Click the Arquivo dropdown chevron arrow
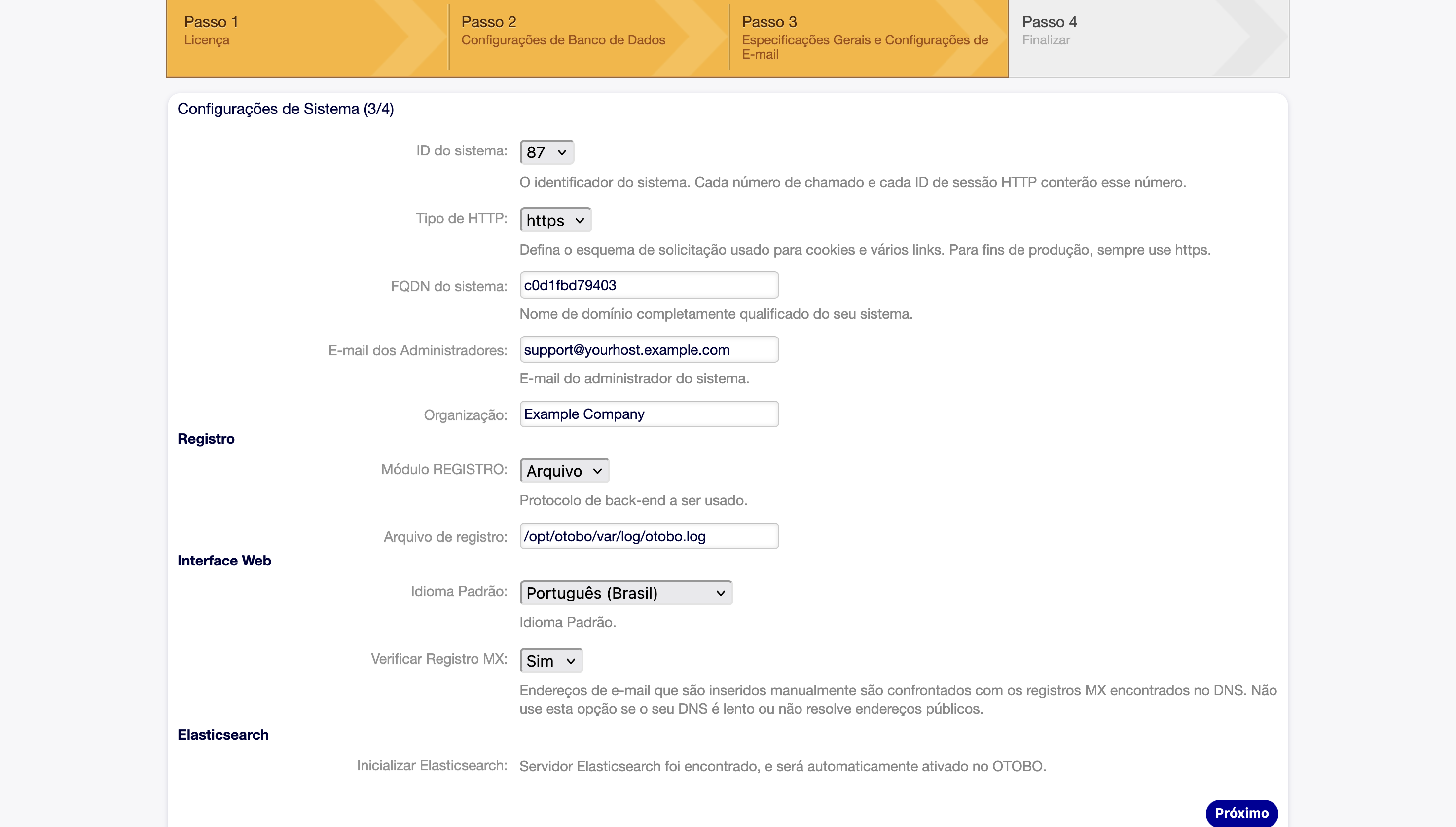 coord(597,471)
